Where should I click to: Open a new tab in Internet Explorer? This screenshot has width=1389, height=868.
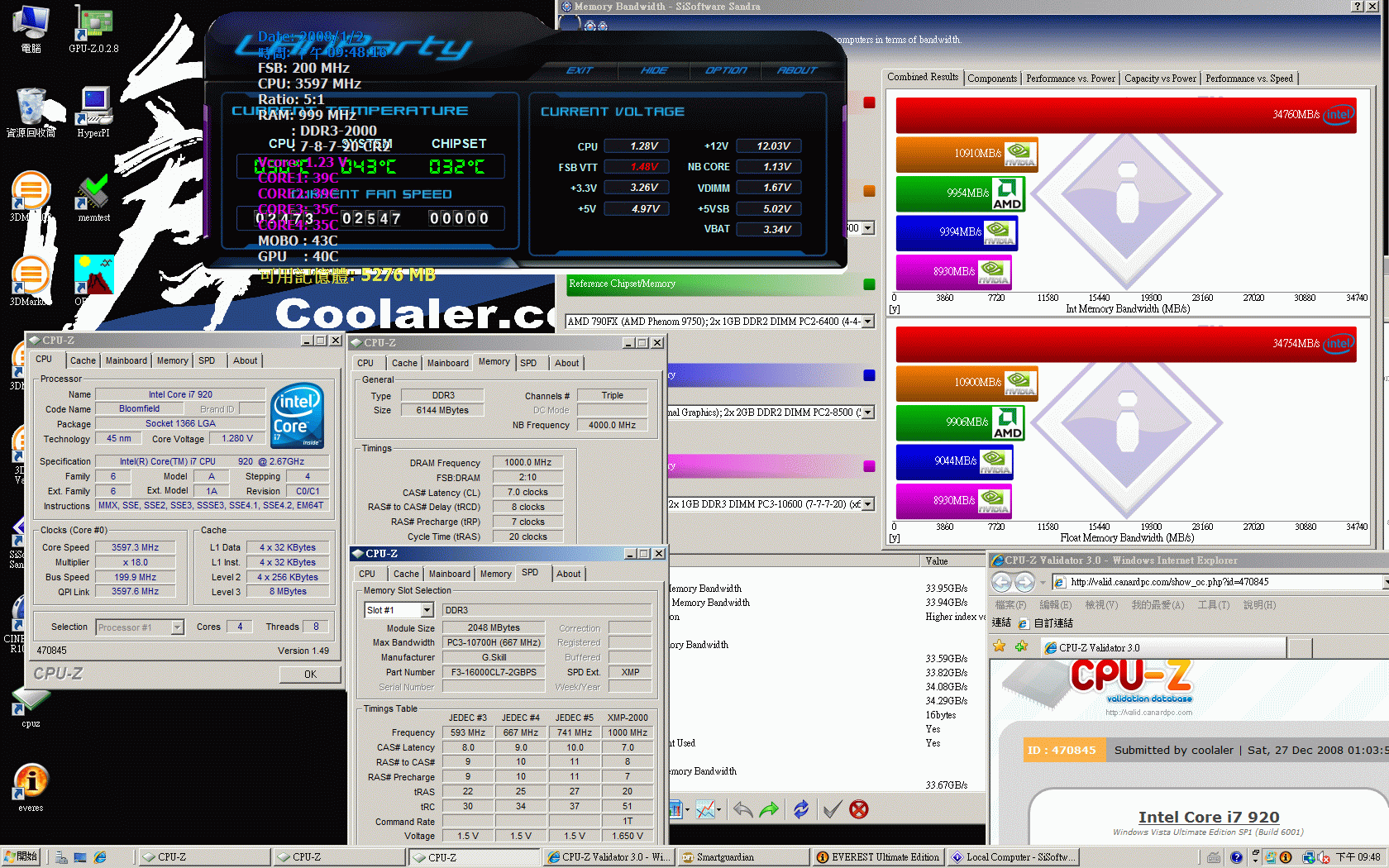pos(1300,648)
